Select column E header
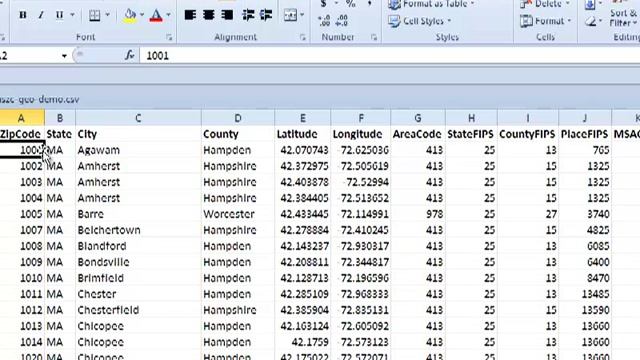640x360 pixels. [x=302, y=118]
